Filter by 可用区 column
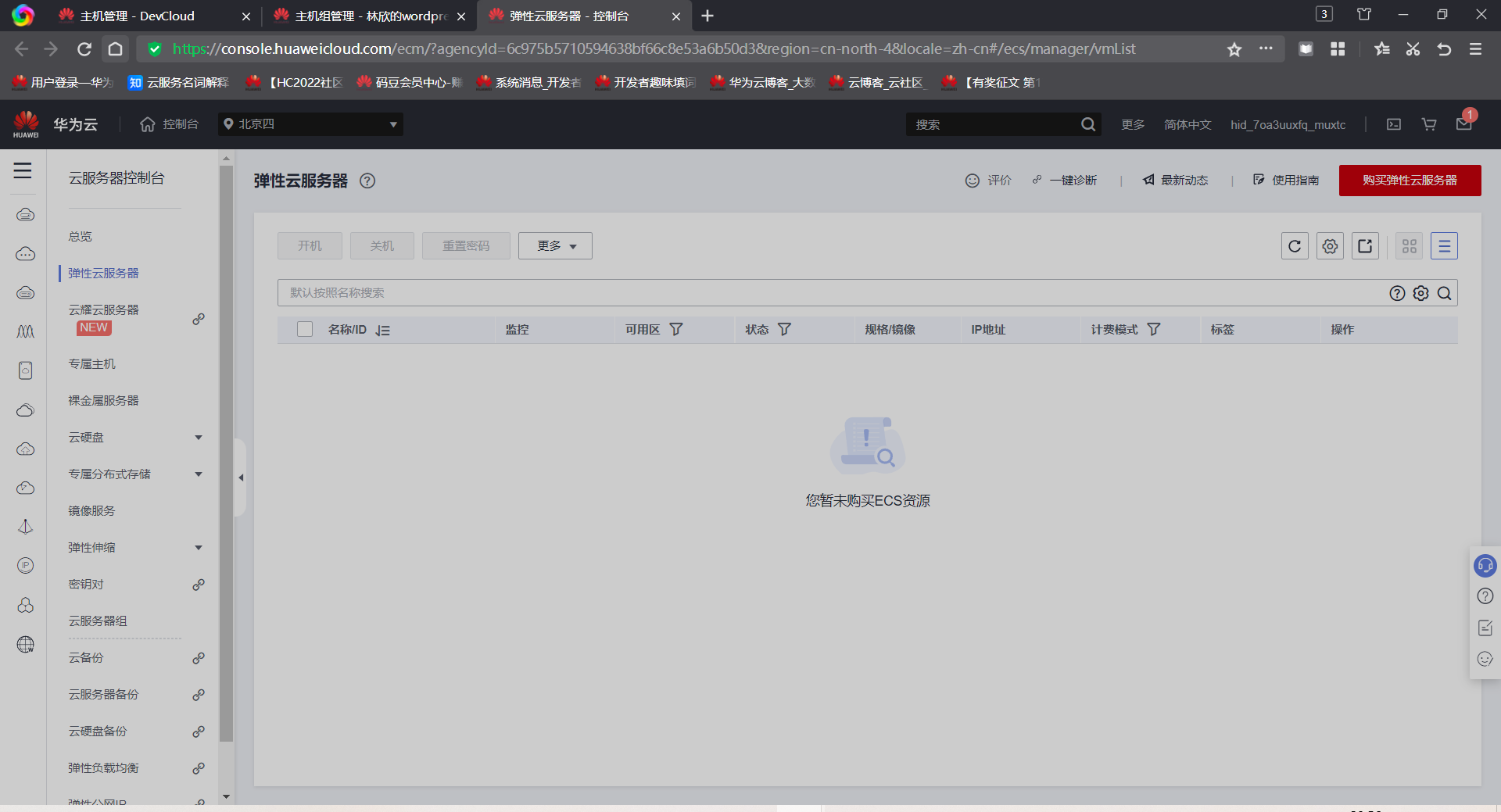 (676, 330)
